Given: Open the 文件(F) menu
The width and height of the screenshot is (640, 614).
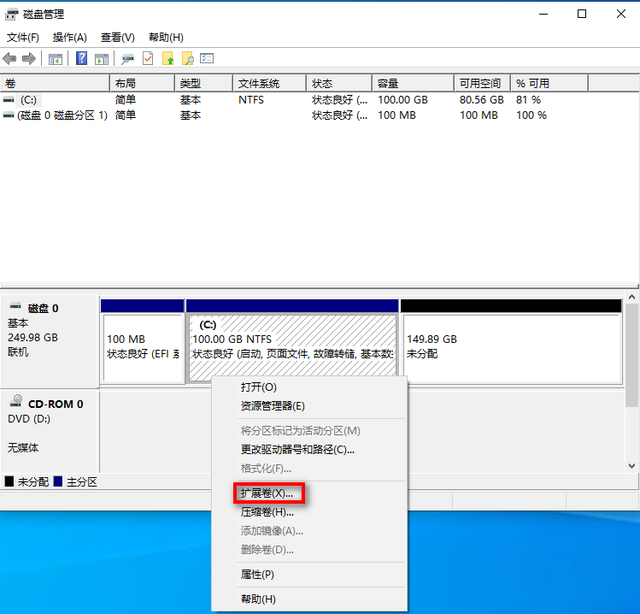Looking at the screenshot, I should pyautogui.click(x=23, y=37).
